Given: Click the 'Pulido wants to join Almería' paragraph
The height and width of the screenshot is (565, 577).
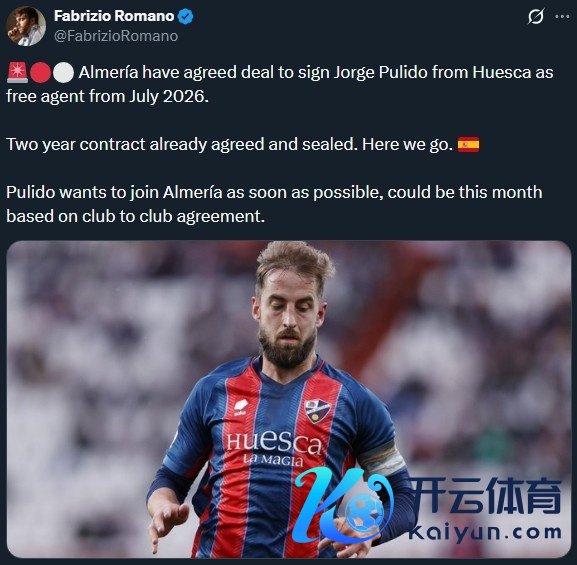Looking at the screenshot, I should click(274, 204).
